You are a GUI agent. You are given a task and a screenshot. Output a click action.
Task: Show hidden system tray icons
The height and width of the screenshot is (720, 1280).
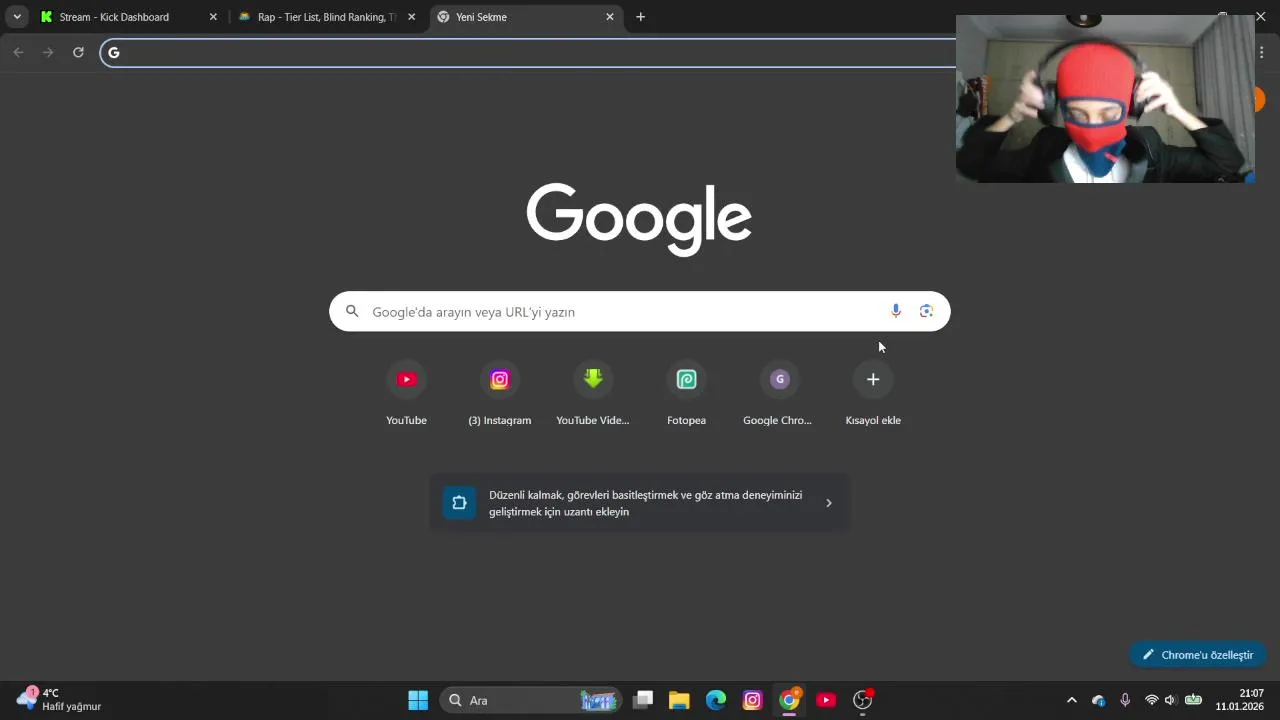[1072, 700]
